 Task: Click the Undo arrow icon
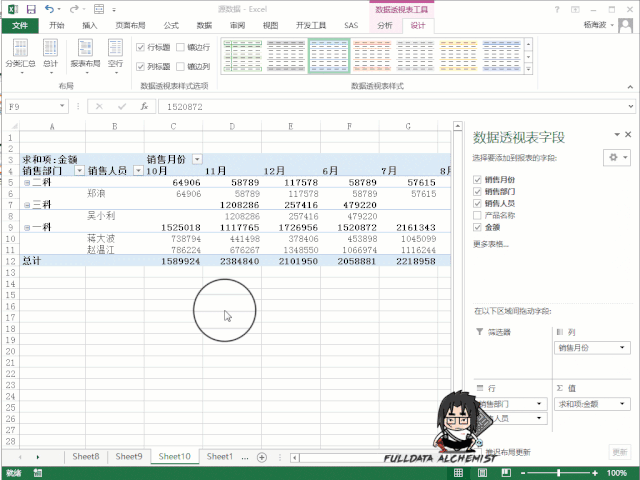[49, 9]
